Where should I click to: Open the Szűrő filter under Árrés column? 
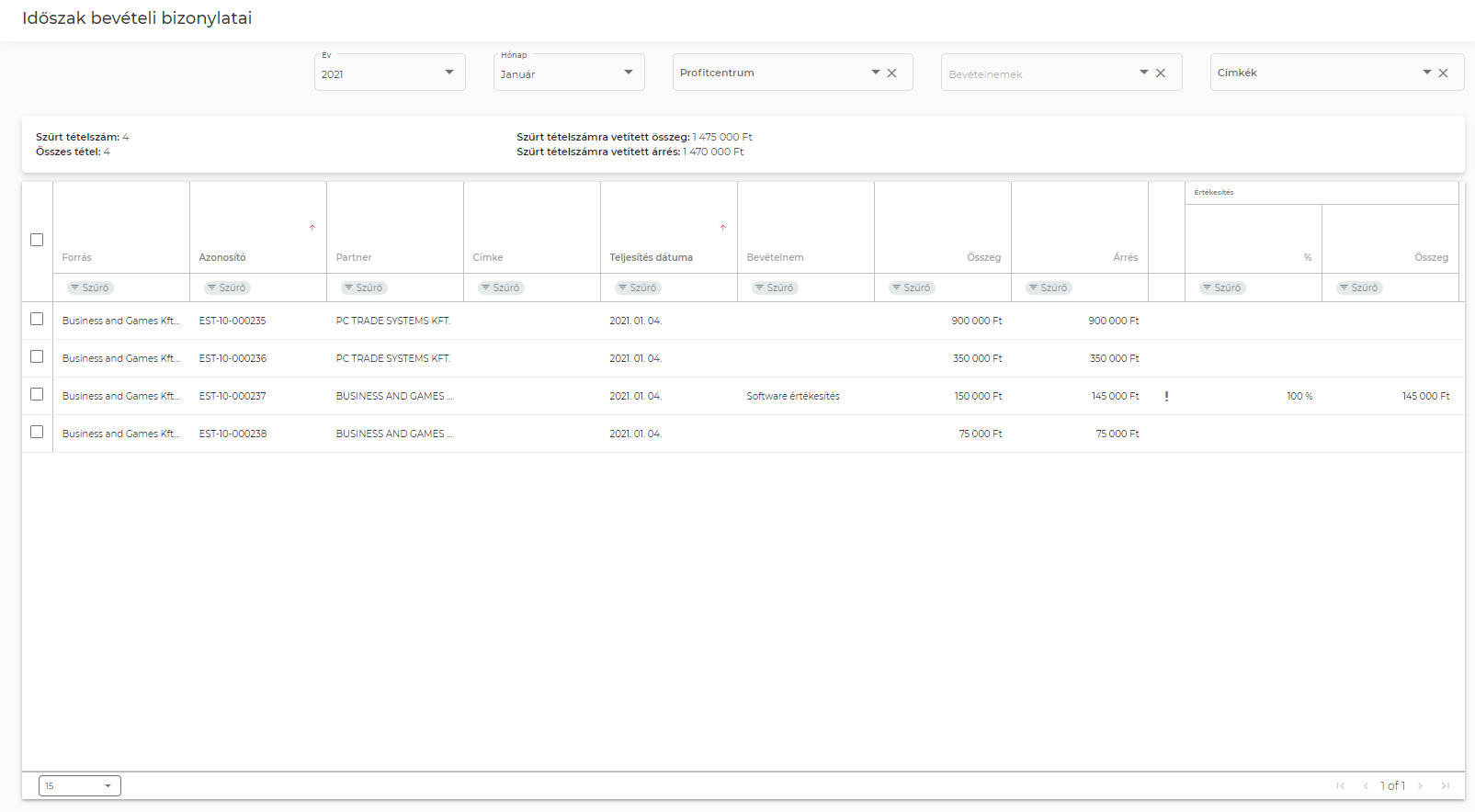point(1048,288)
